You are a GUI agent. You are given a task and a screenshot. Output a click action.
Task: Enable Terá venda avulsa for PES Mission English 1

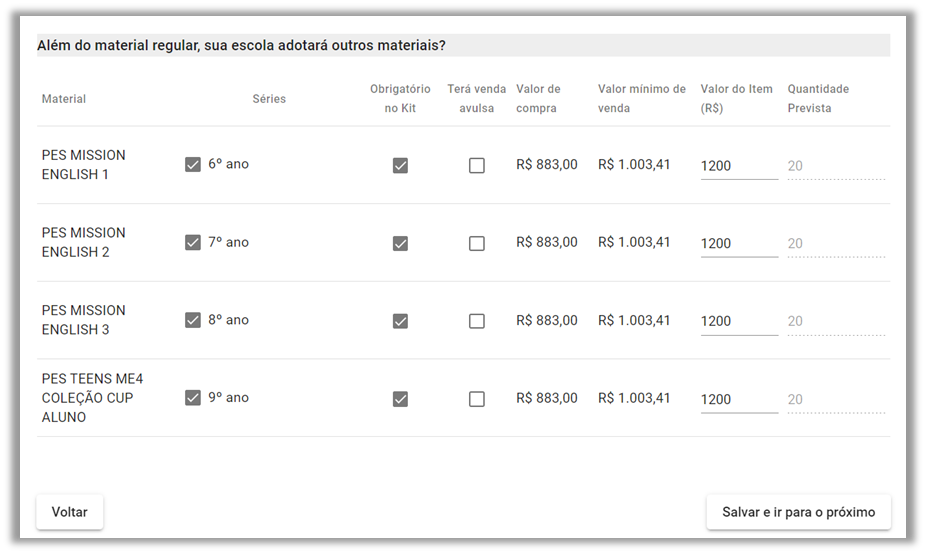coord(477,166)
